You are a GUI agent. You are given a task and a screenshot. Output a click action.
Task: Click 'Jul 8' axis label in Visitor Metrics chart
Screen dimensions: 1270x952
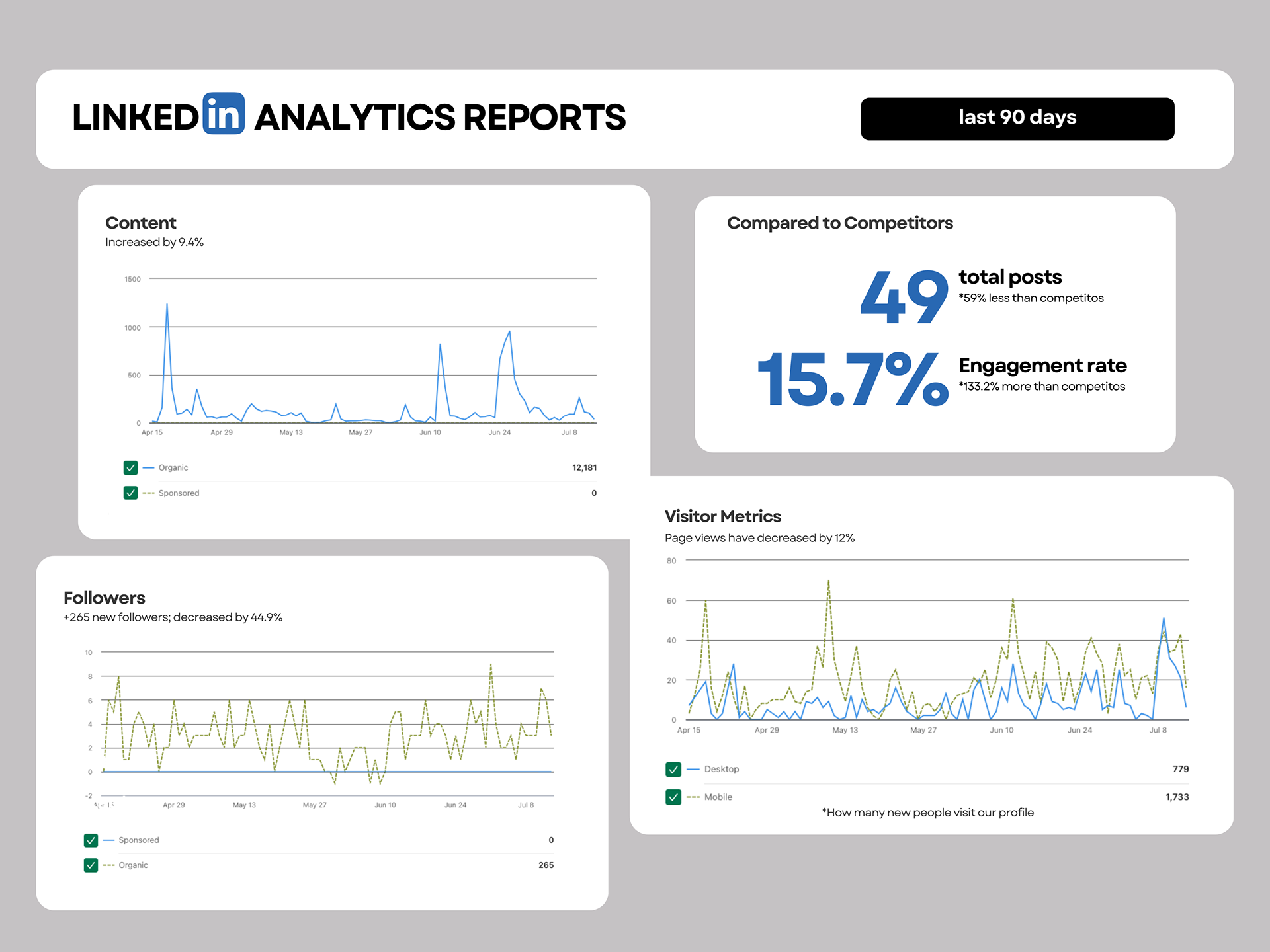1158,731
